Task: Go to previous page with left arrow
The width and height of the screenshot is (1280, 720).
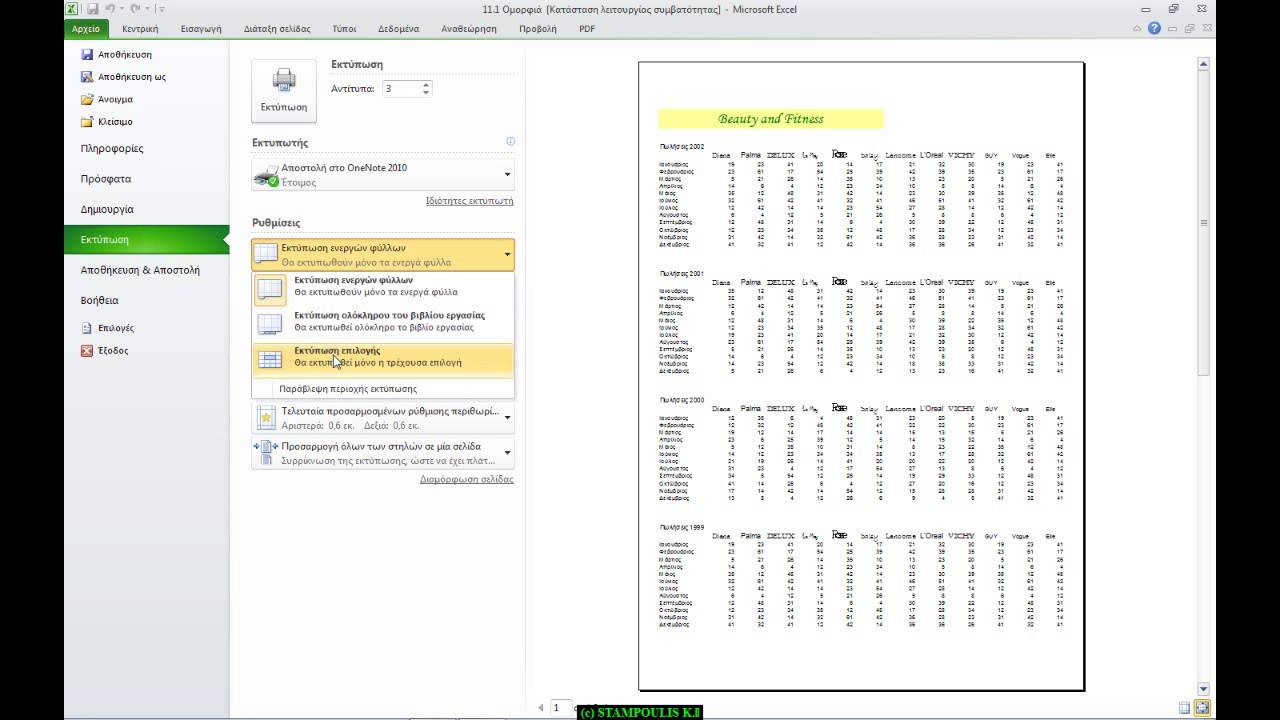Action: pos(541,707)
